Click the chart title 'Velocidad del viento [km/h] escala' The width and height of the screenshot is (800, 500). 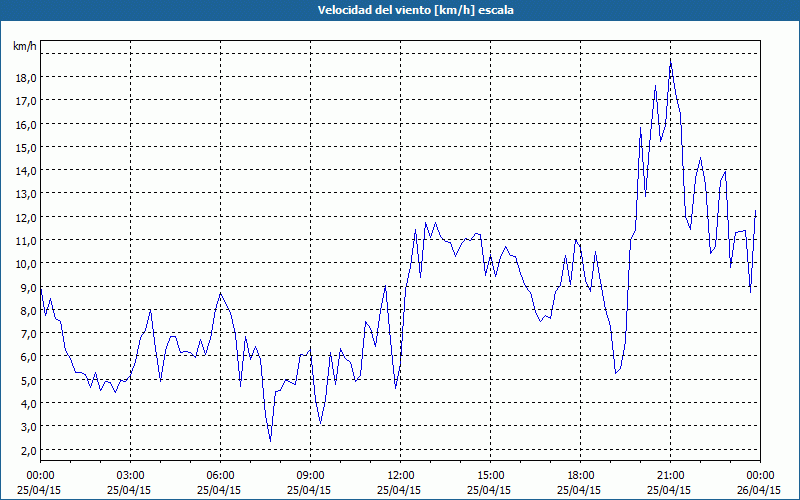[415, 10]
